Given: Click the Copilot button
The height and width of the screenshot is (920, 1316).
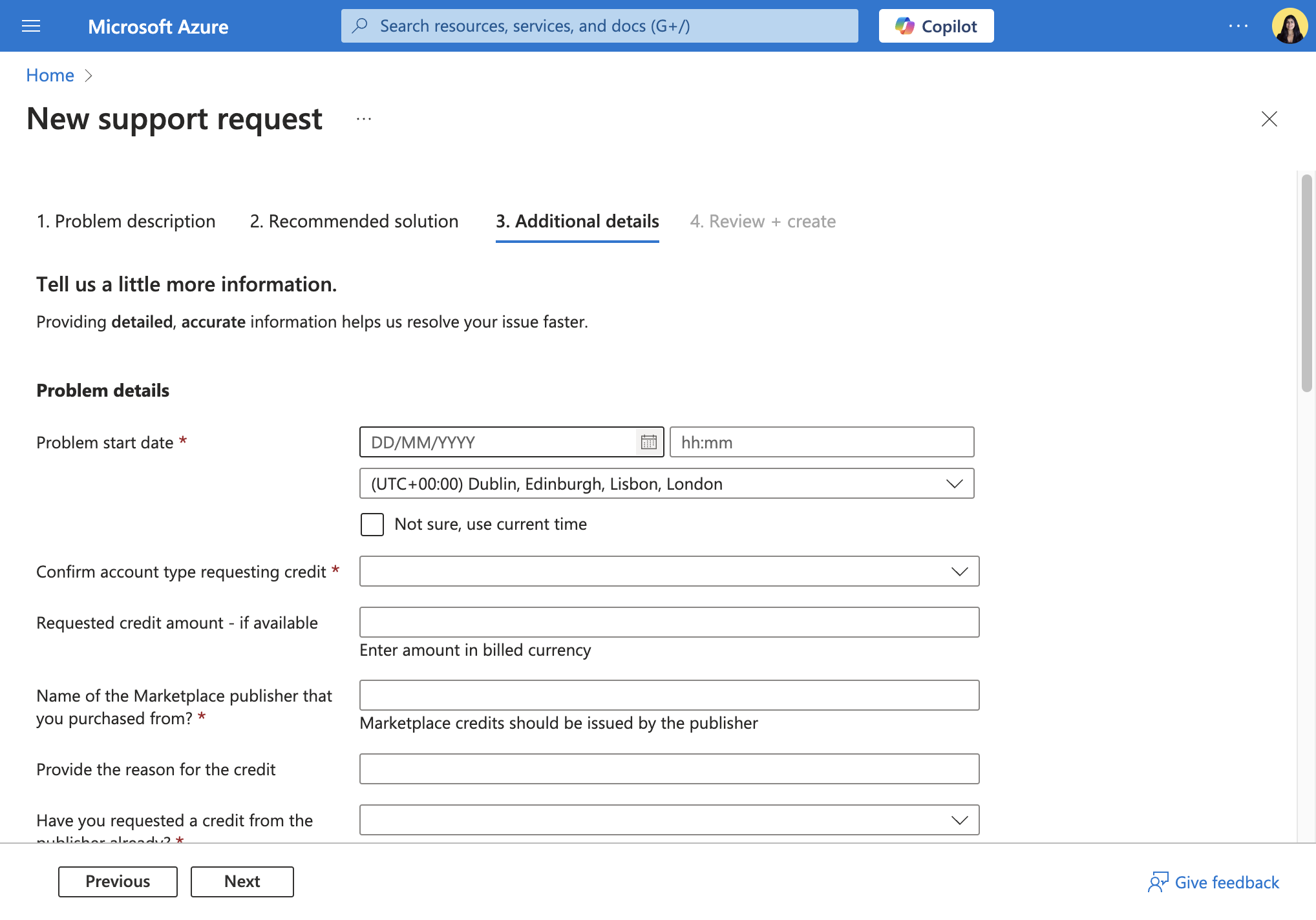Looking at the screenshot, I should point(936,26).
